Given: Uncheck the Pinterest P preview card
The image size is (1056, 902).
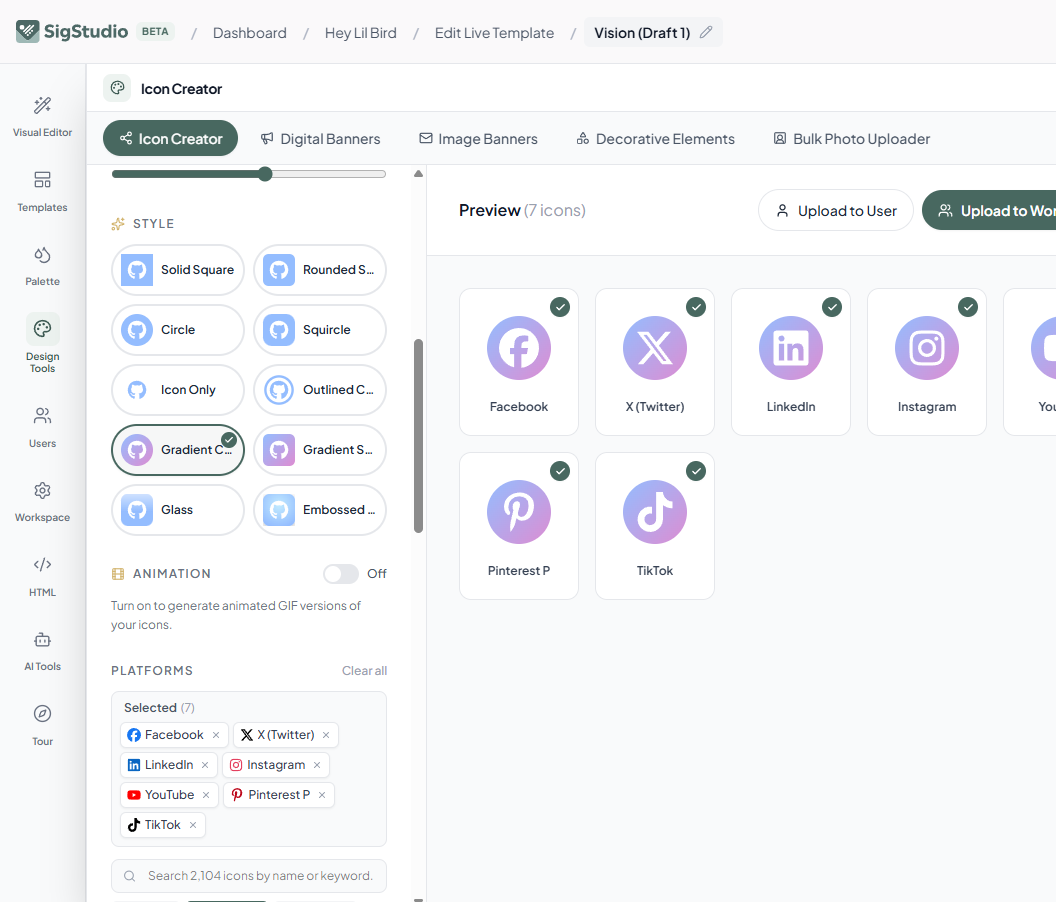Looking at the screenshot, I should (x=560, y=471).
